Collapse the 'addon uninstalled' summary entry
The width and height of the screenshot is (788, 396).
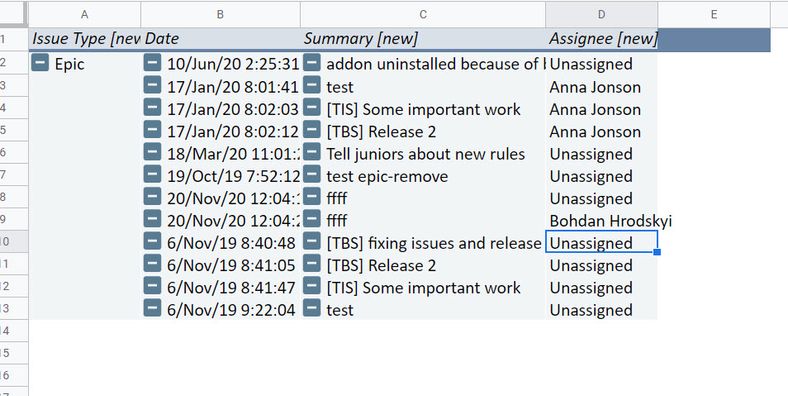pos(312,63)
